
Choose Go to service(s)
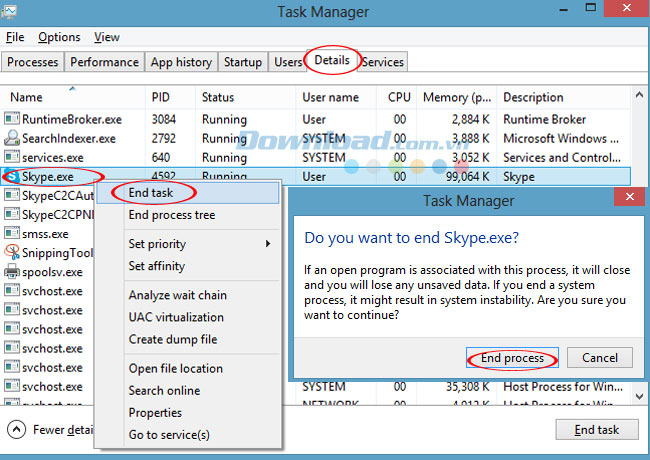(x=188, y=434)
